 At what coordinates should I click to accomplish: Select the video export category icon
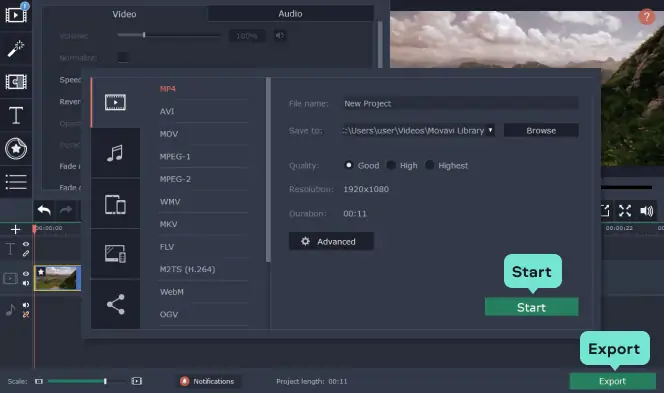coord(115,102)
